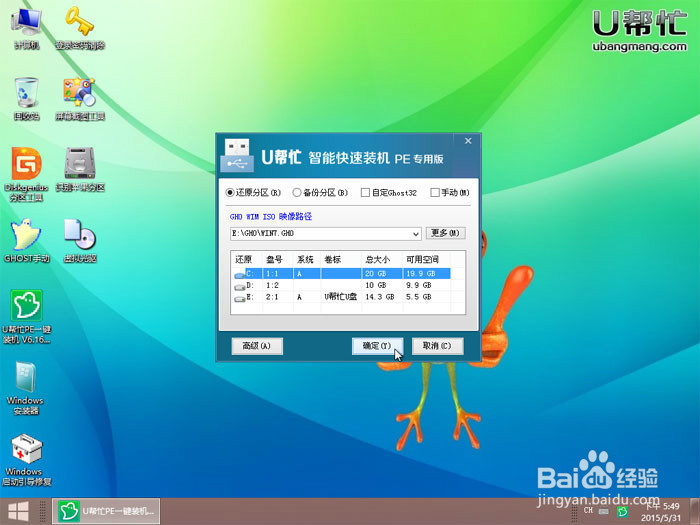Expand the image path dropdown arrow

tap(416, 234)
